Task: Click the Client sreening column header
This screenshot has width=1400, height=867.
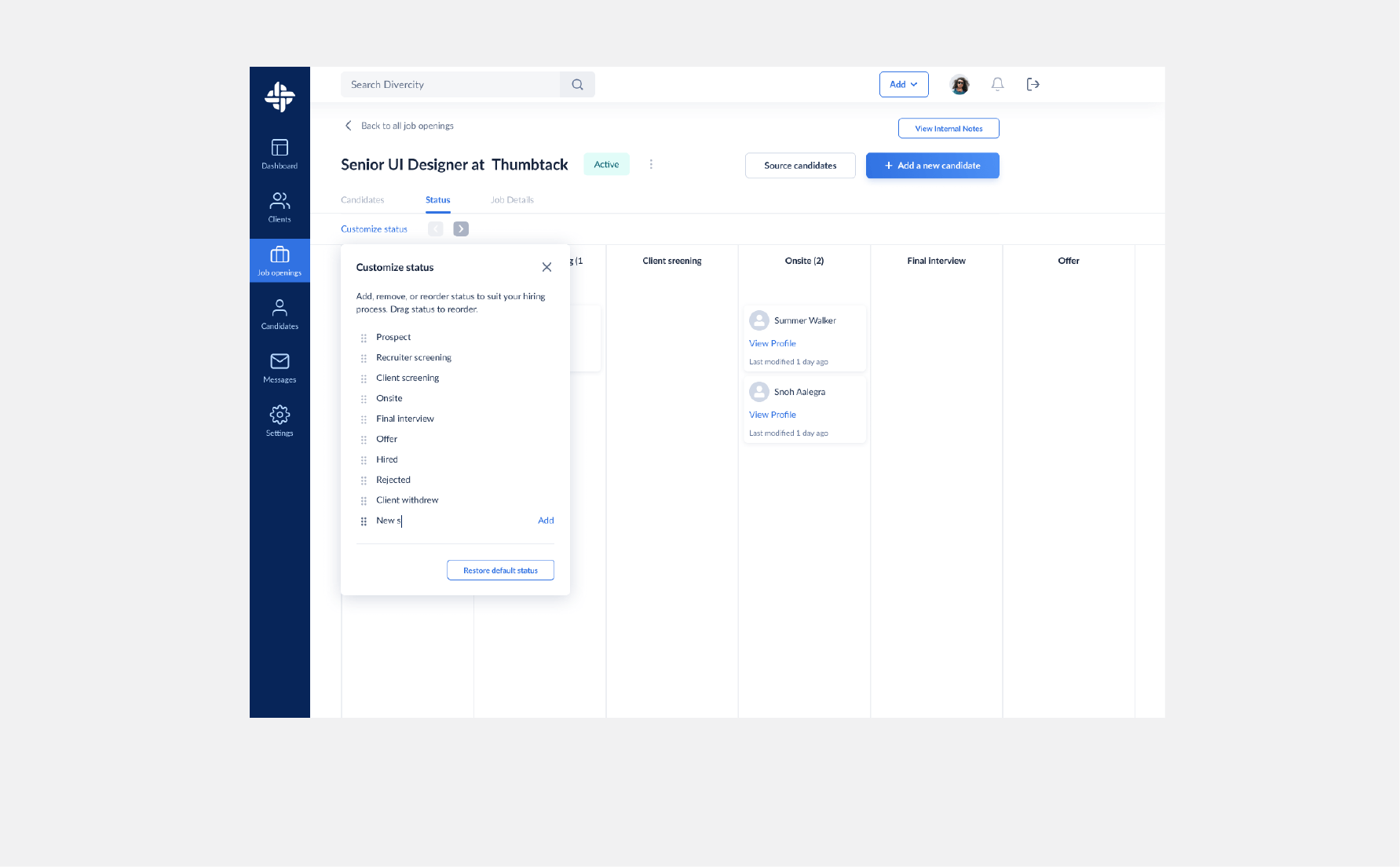Action: (672, 261)
